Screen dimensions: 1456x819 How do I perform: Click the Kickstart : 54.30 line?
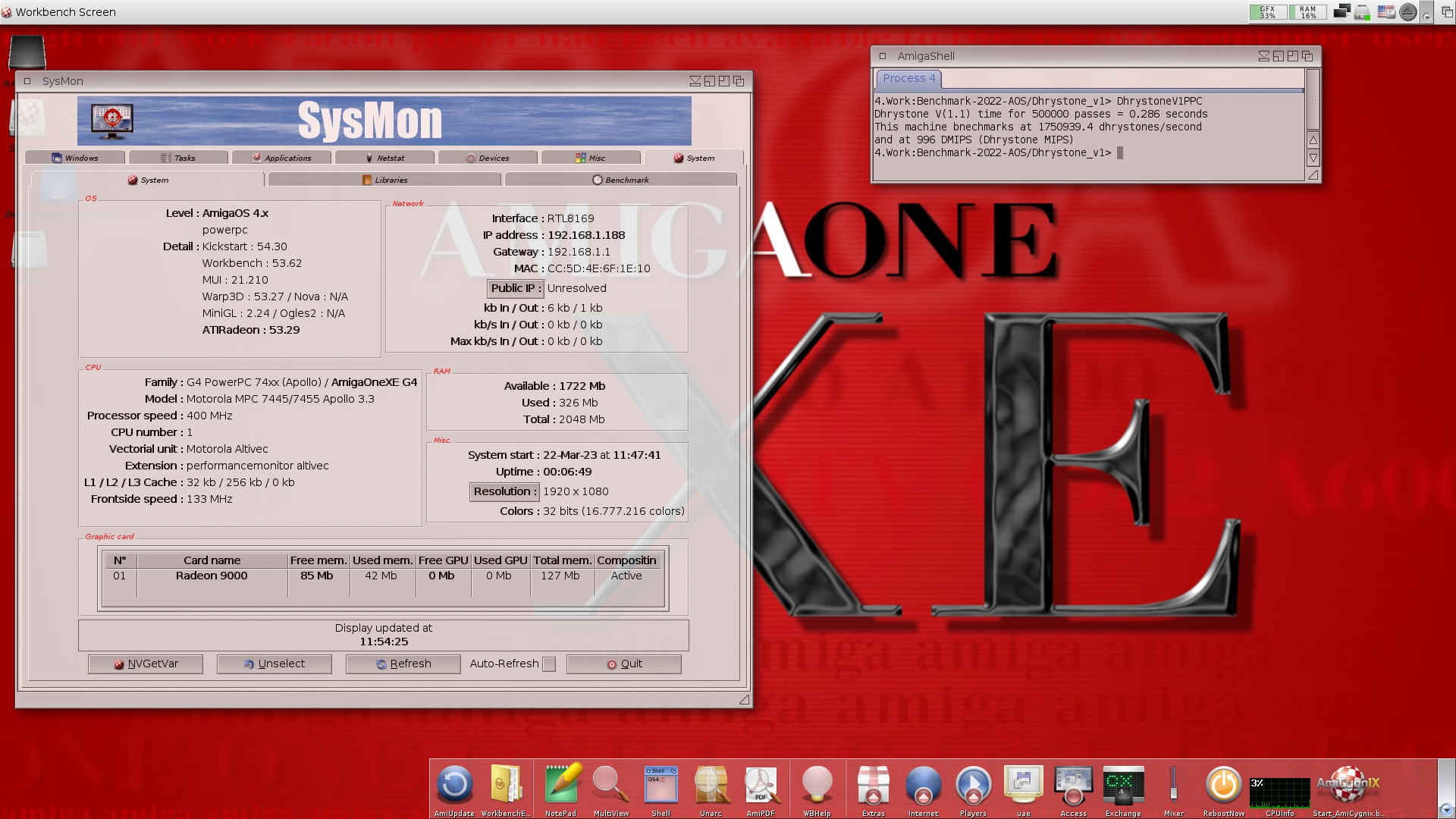tap(245, 246)
